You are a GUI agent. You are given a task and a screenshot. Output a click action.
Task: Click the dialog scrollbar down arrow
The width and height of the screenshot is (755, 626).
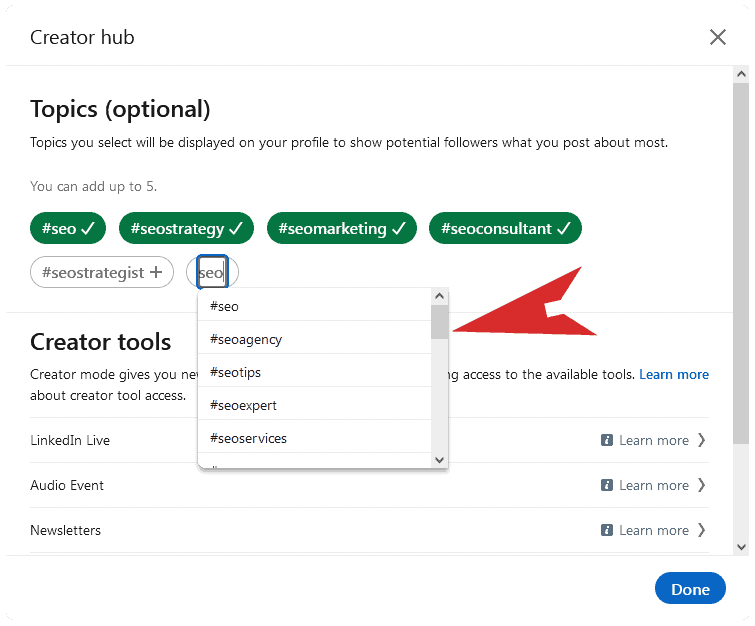pyautogui.click(x=741, y=547)
